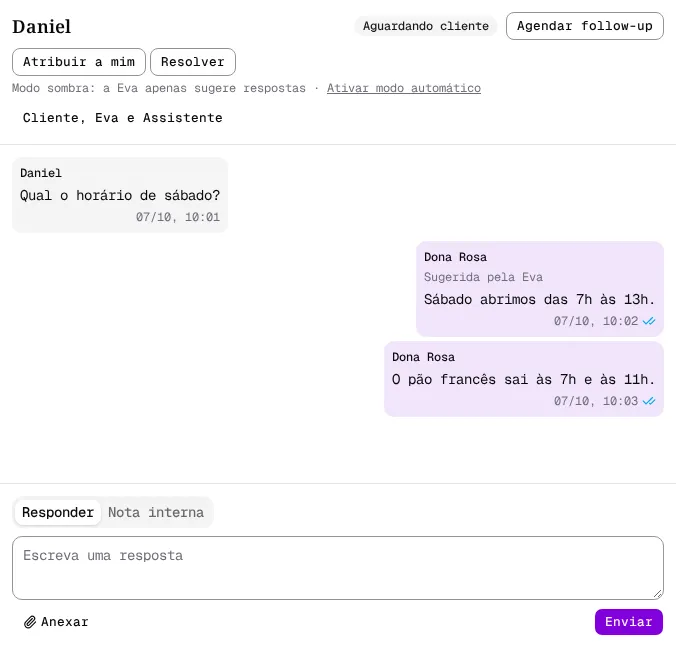Viewport: 676px width, 648px height.
Task: Click the Daniel conversation title
Action: click(x=41, y=27)
